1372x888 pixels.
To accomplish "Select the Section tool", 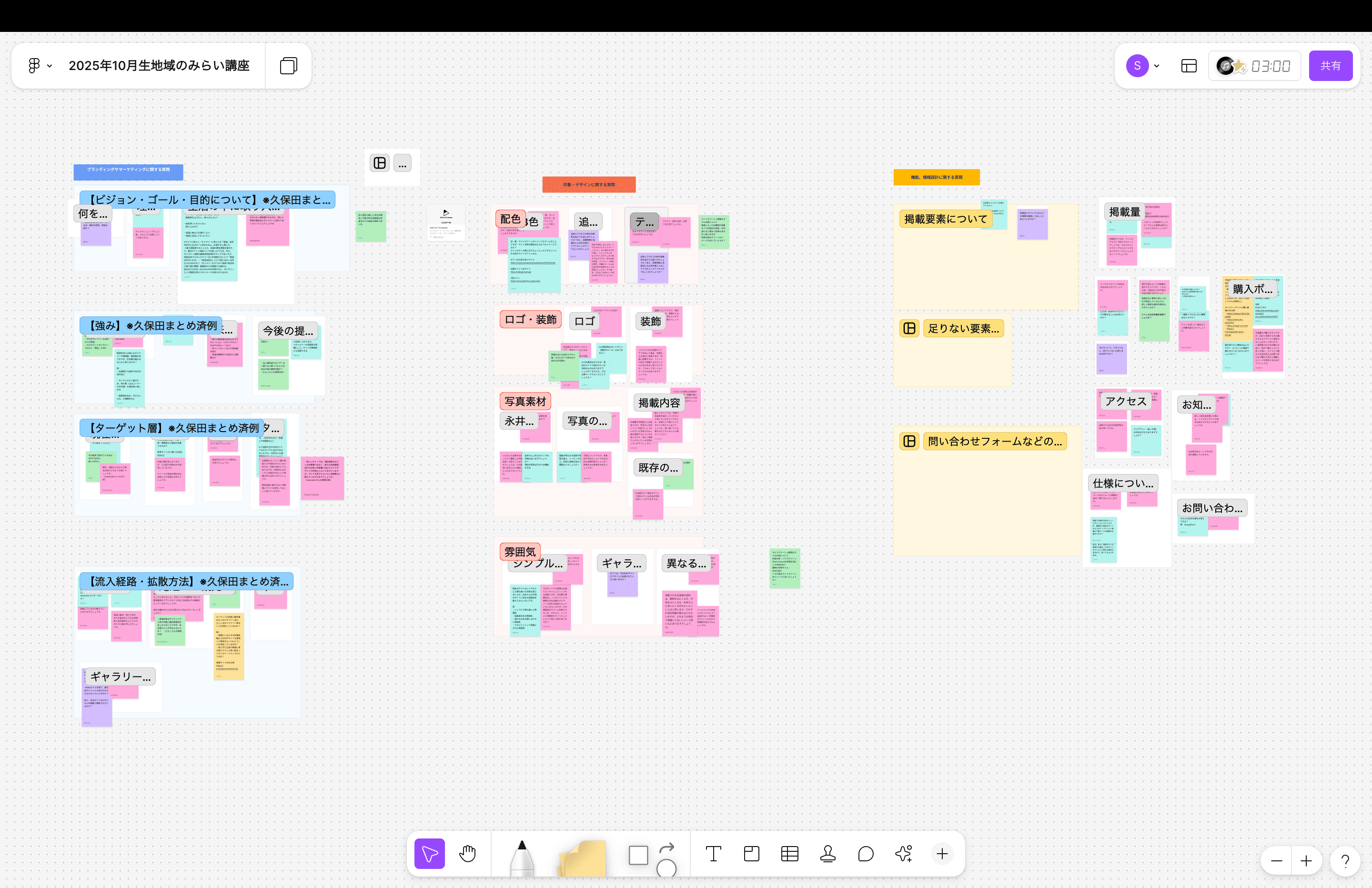I will (751, 853).
